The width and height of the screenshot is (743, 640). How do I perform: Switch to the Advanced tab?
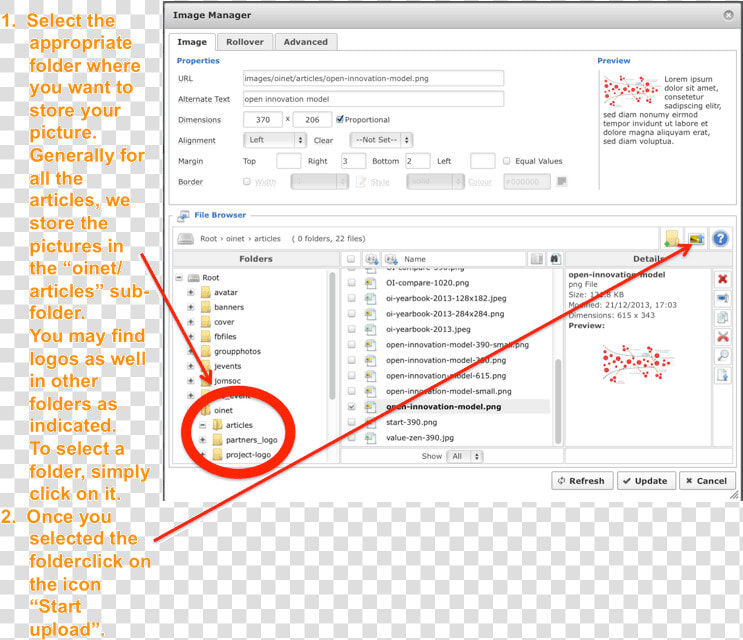click(x=306, y=42)
